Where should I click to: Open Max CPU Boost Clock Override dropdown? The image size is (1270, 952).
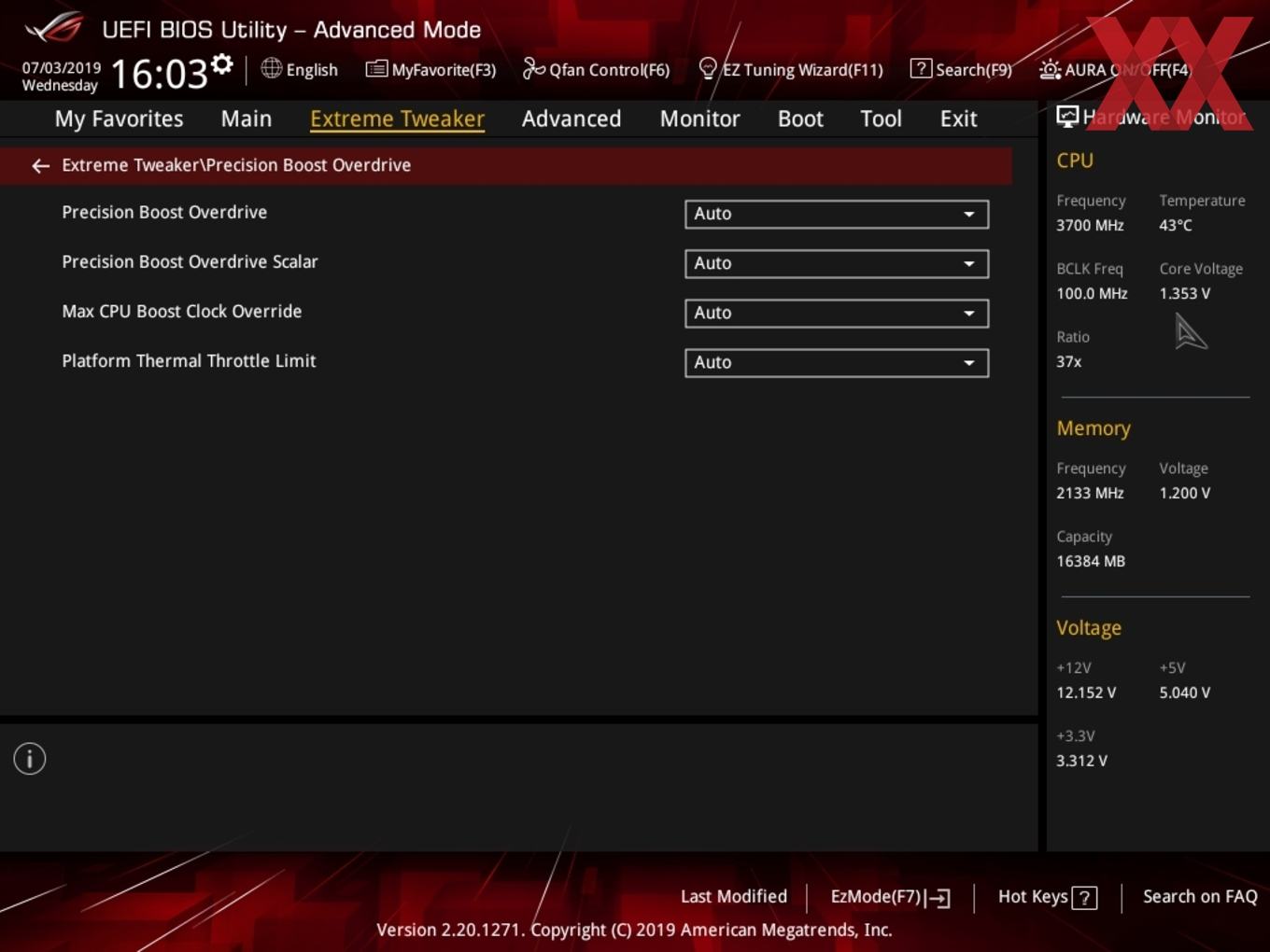[837, 313]
